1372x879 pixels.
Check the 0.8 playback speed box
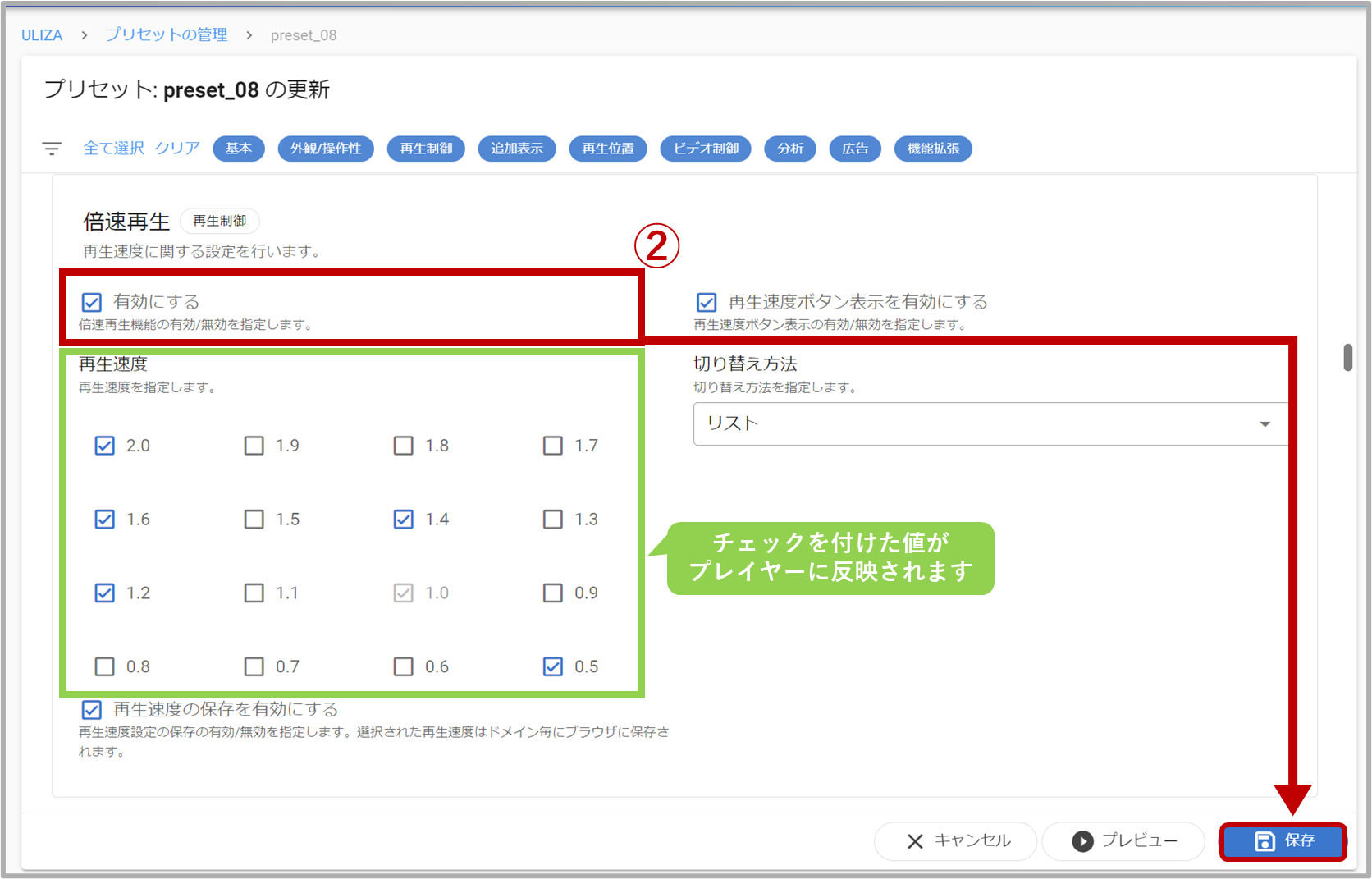(x=105, y=666)
